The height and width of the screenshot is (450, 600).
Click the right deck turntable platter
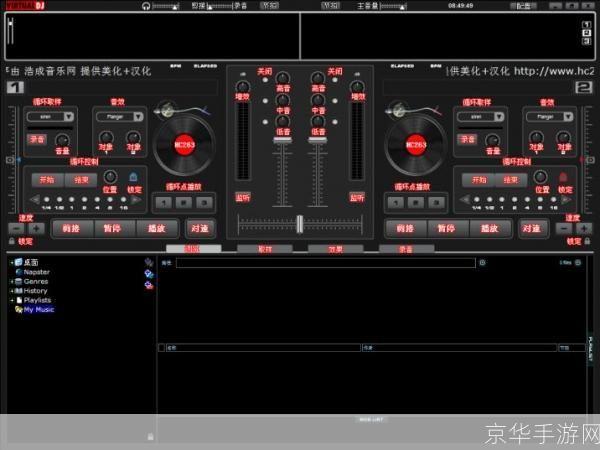pyautogui.click(x=416, y=145)
